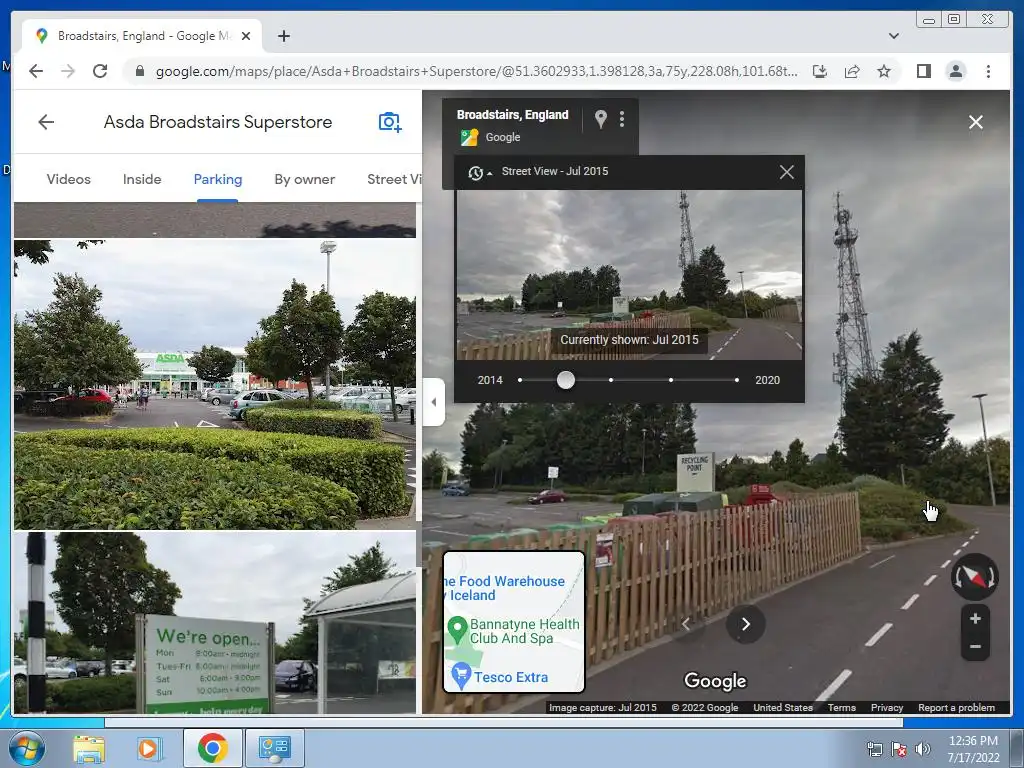Go back from Asda Broadstairs Superstore photos

tap(46, 122)
